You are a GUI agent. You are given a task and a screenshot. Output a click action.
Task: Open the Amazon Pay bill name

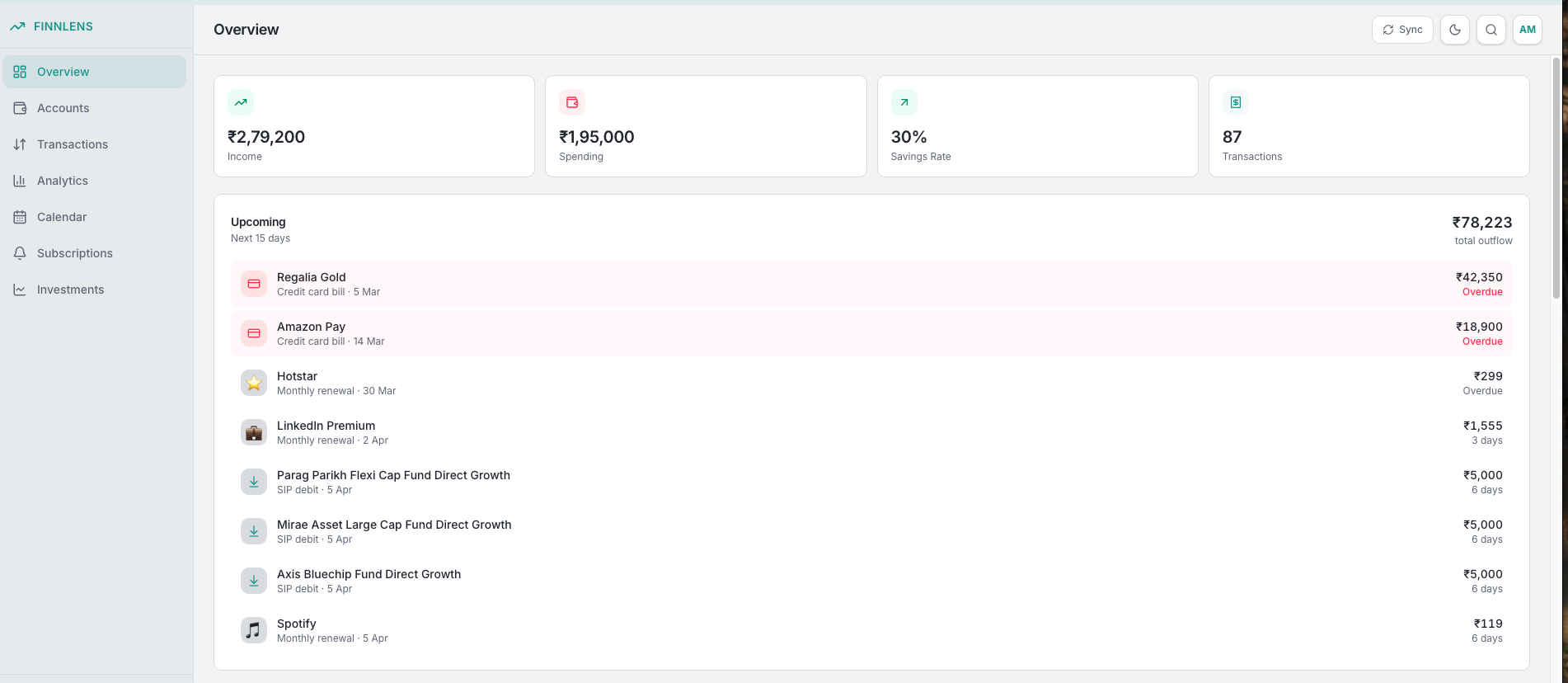click(311, 327)
